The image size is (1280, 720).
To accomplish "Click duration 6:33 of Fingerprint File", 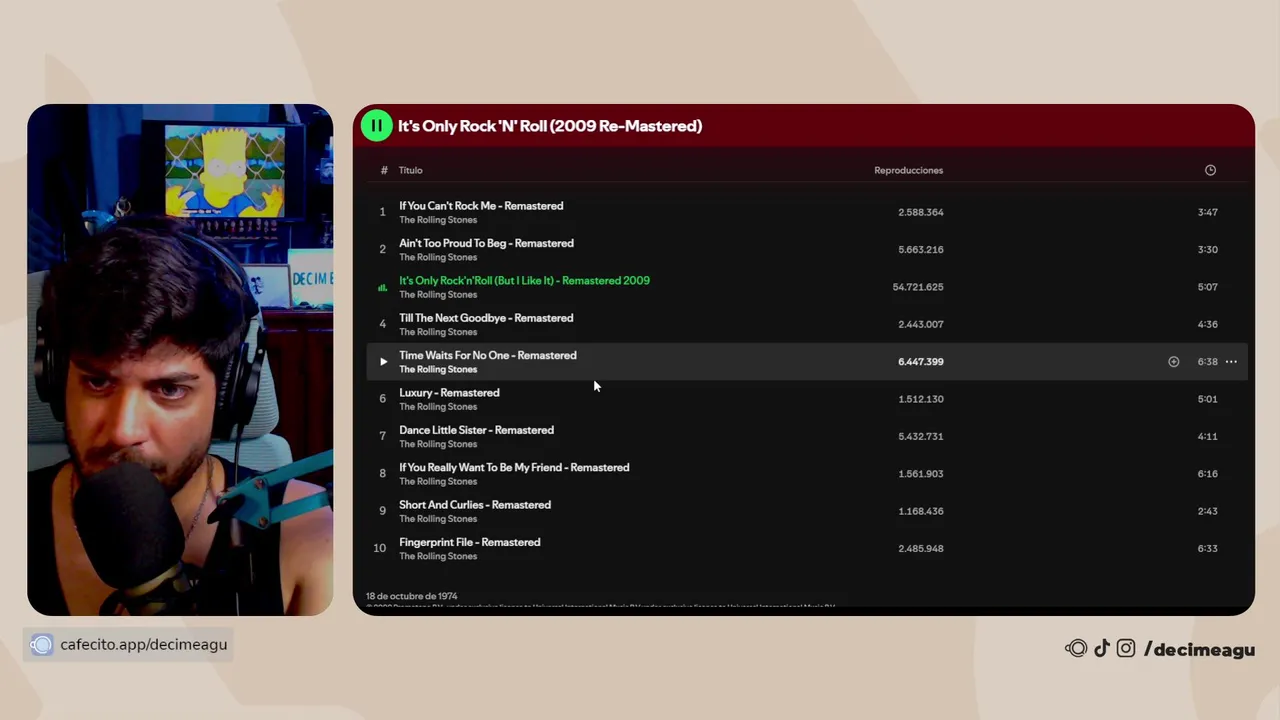I will [1208, 549].
